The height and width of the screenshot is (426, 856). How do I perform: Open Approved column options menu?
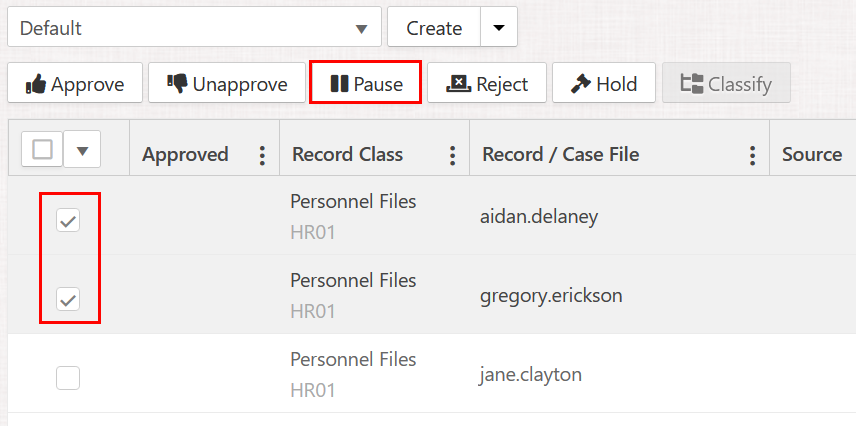coord(262,155)
